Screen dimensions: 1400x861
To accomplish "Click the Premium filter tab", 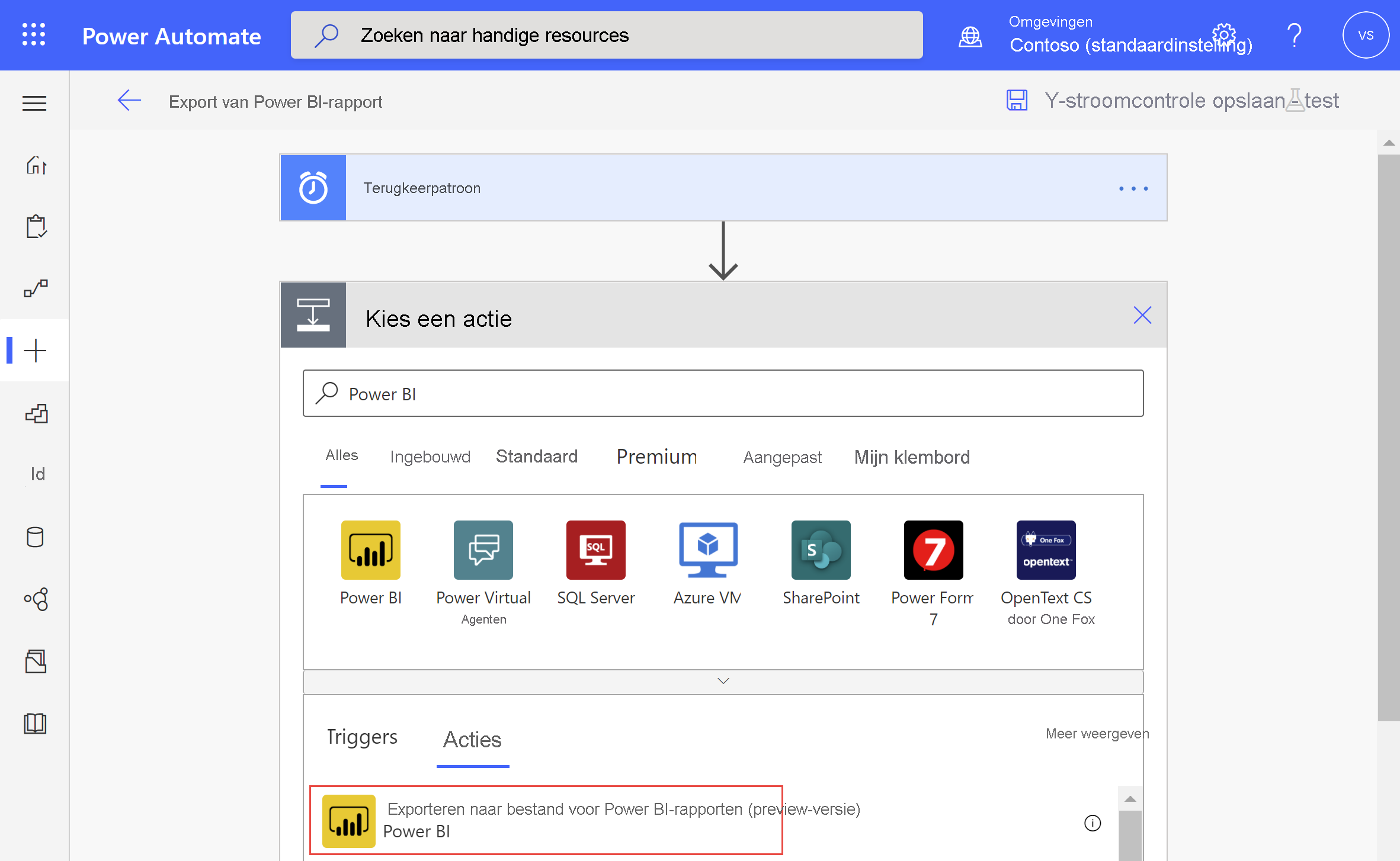I will (x=656, y=457).
